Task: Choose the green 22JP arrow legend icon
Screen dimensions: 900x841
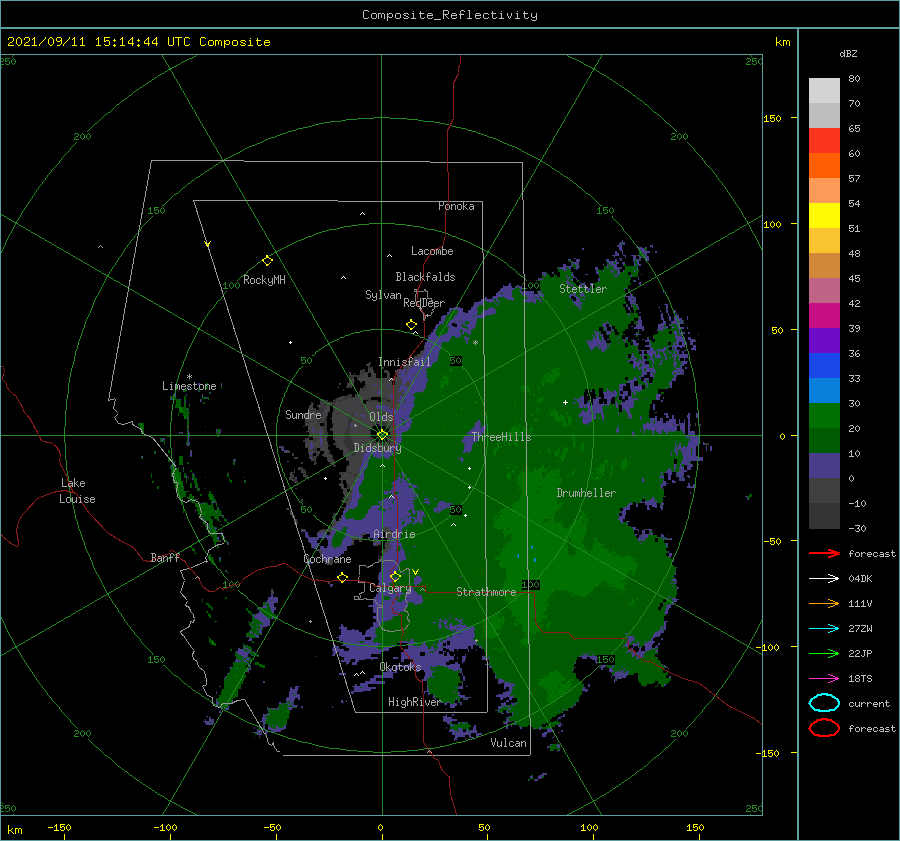Action: tap(824, 653)
